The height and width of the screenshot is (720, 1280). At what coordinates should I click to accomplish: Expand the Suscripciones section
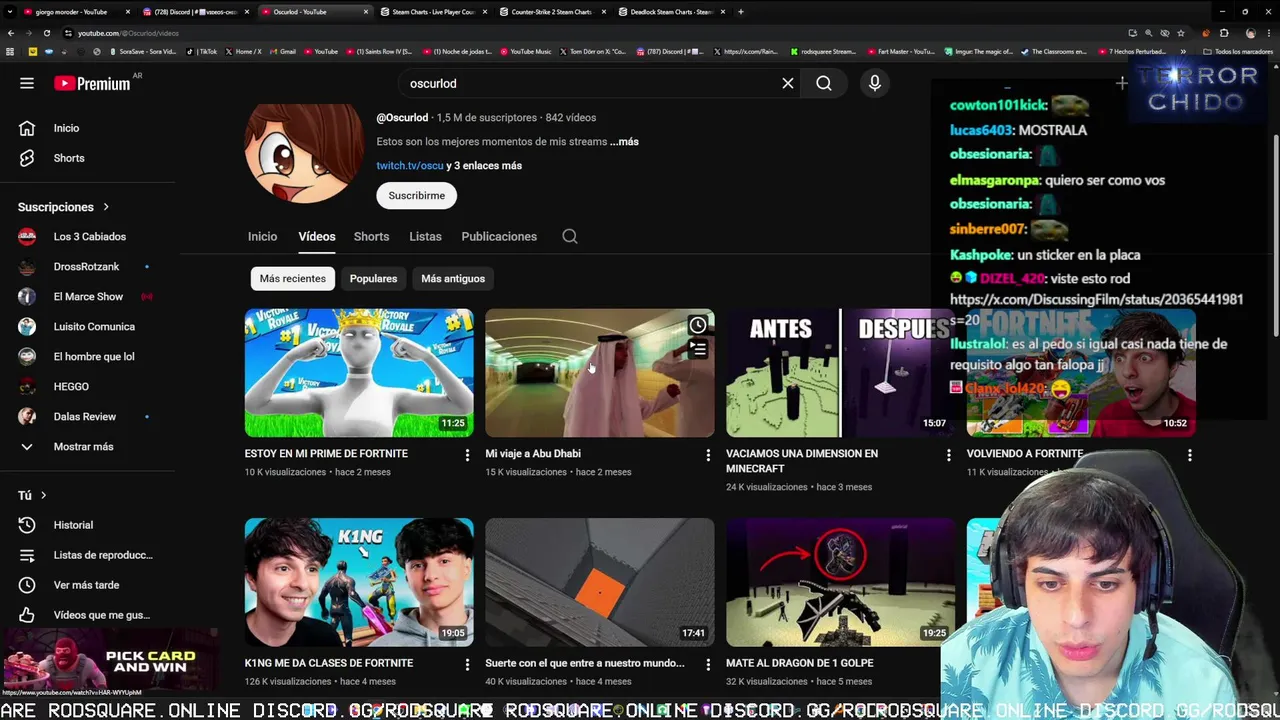click(63, 207)
